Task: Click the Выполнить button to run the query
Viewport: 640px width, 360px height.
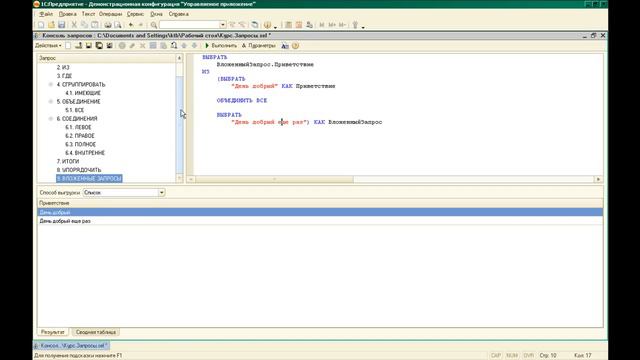Action: point(221,46)
